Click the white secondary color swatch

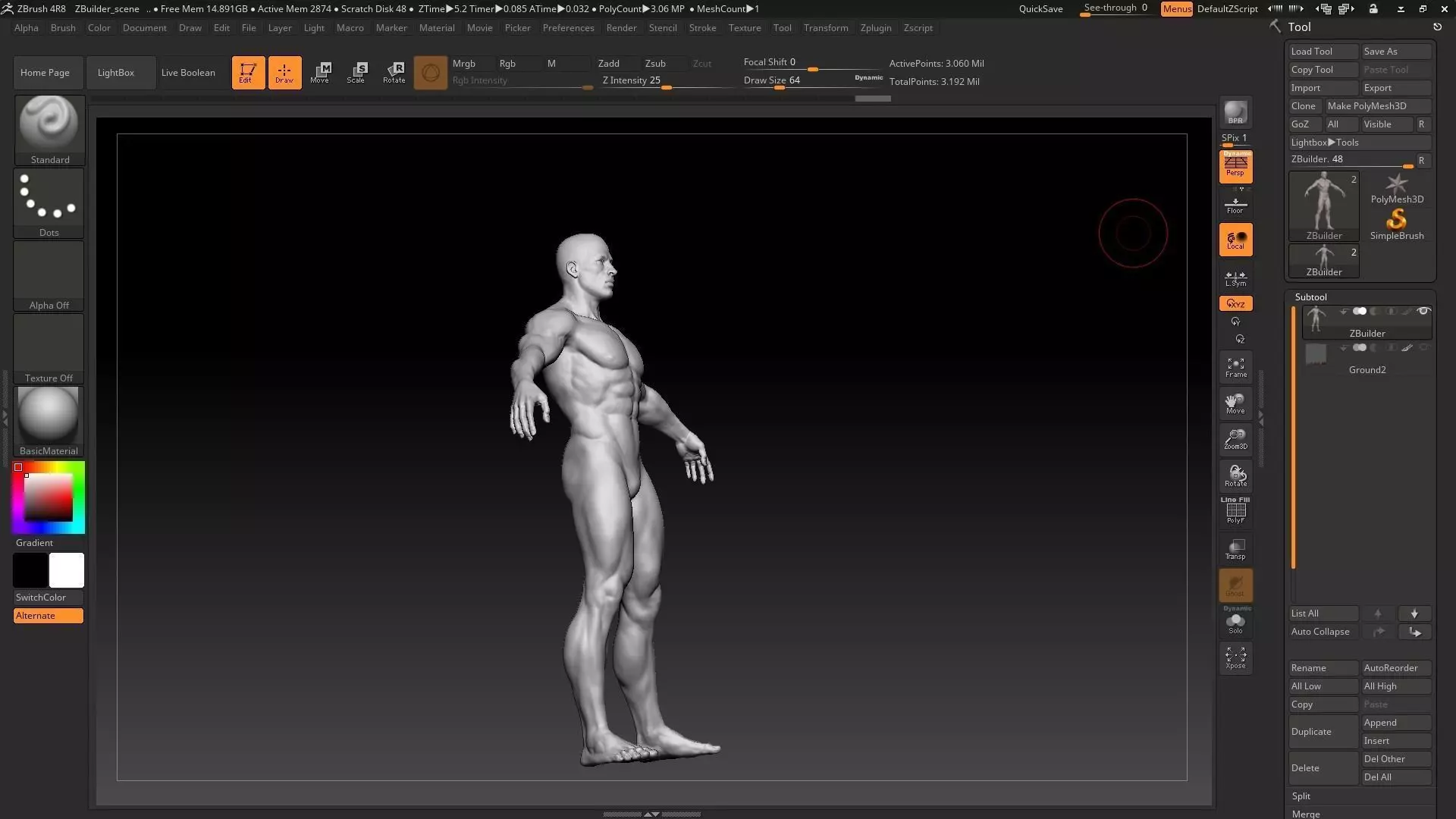(67, 570)
